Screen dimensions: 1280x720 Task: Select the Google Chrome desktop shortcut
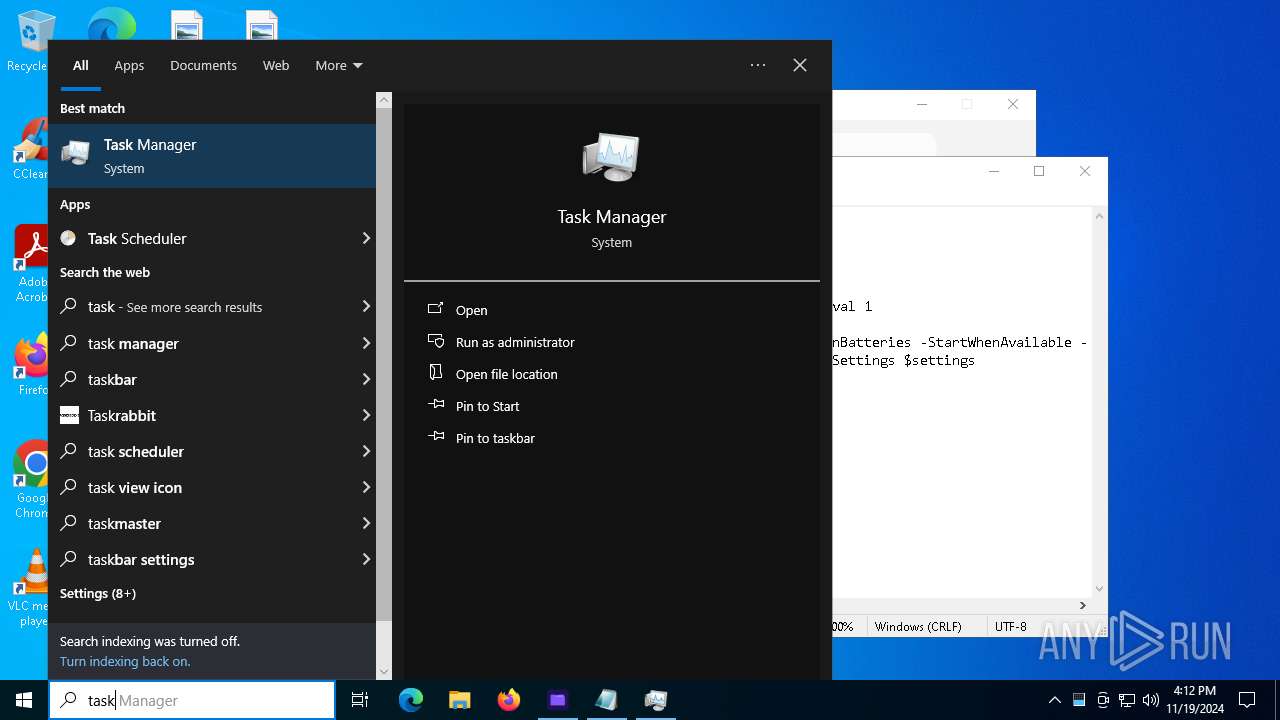[x=32, y=480]
